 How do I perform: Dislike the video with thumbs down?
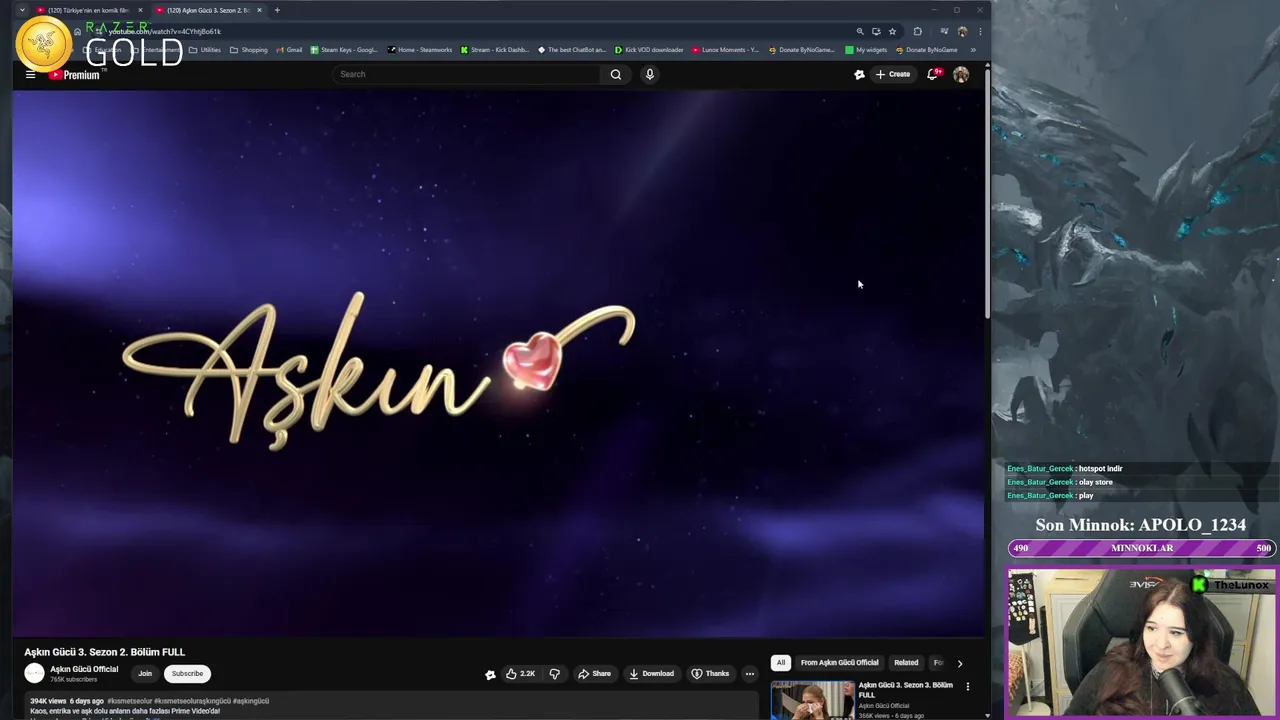[555, 674]
